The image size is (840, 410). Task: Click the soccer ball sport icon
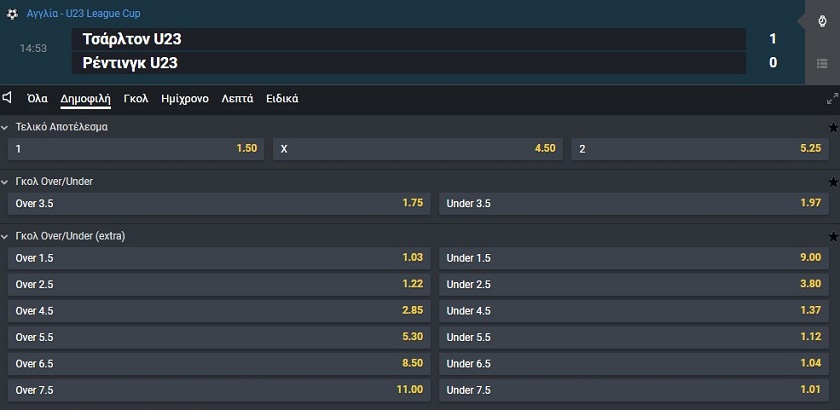(x=12, y=13)
